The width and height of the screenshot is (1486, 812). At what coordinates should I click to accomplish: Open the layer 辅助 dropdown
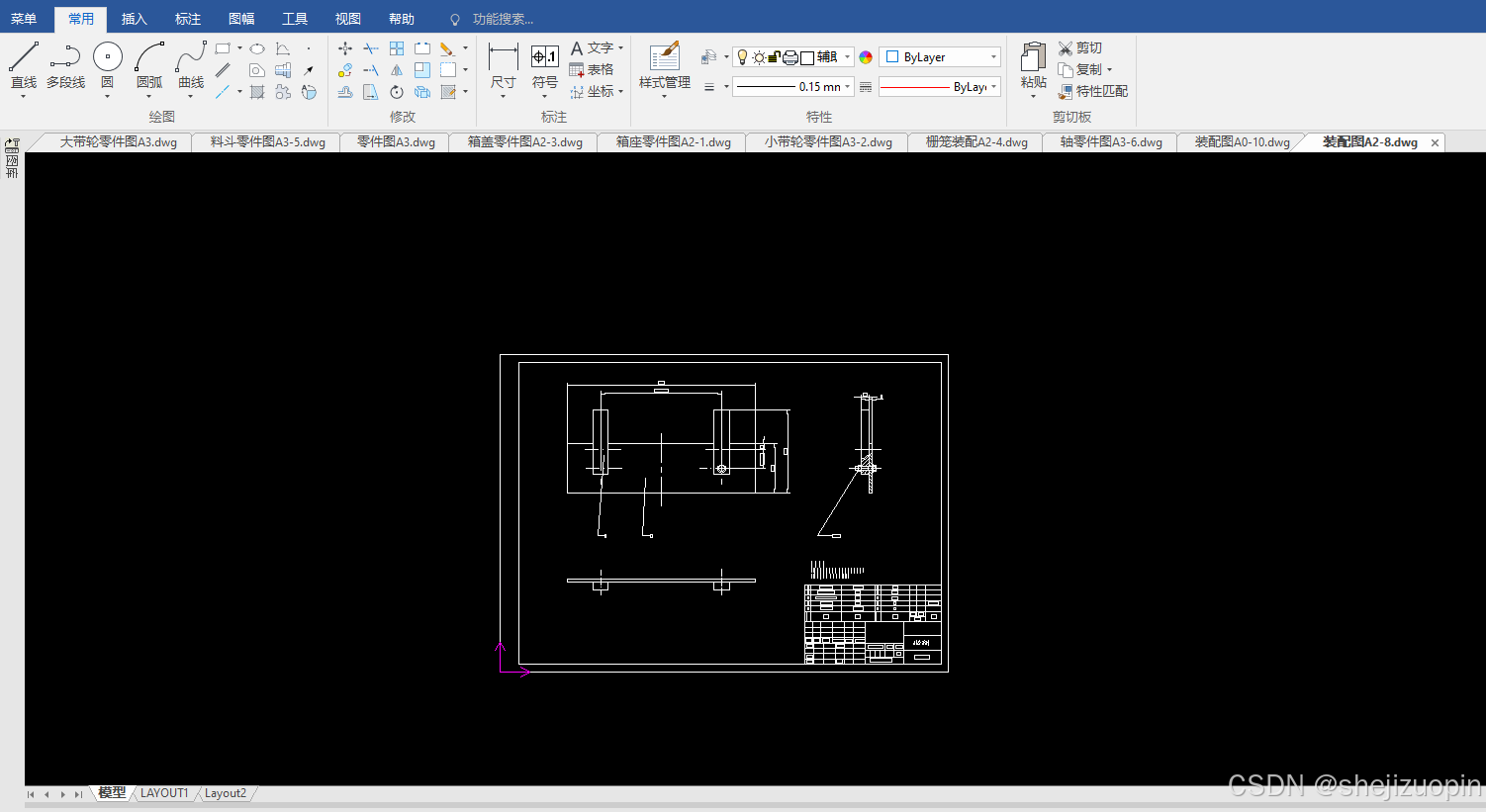(x=847, y=57)
